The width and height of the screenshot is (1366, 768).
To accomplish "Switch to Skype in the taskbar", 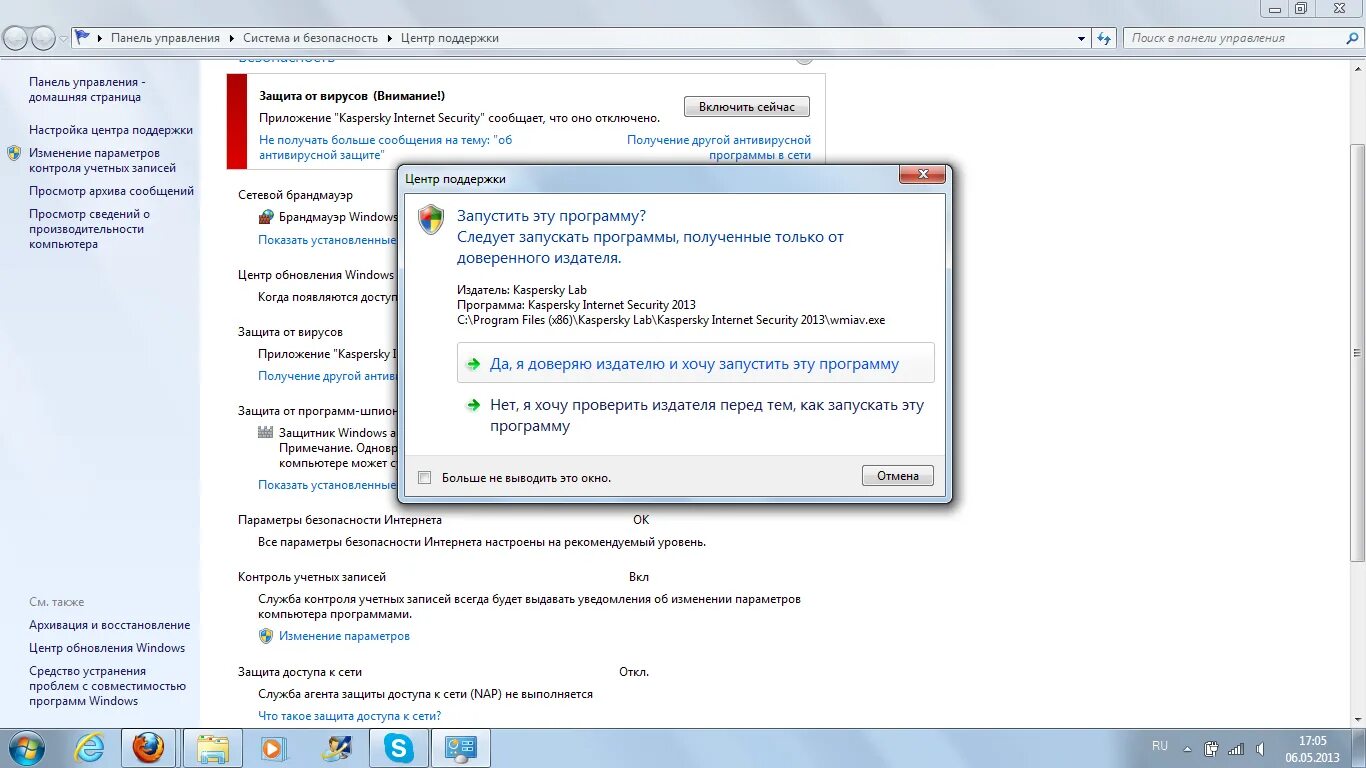I will [399, 748].
